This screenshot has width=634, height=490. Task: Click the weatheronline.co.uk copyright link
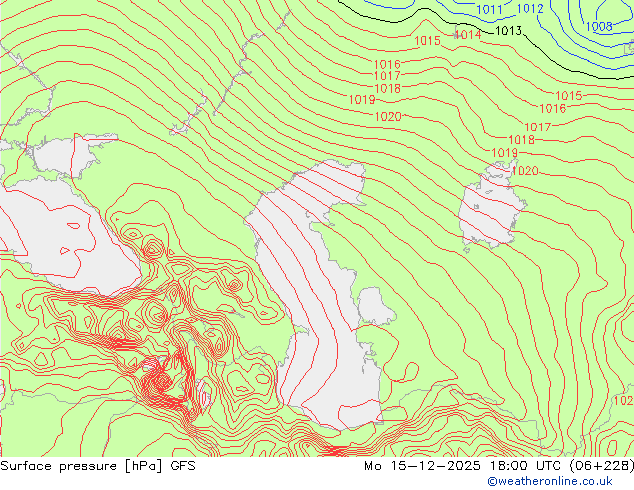(550, 481)
